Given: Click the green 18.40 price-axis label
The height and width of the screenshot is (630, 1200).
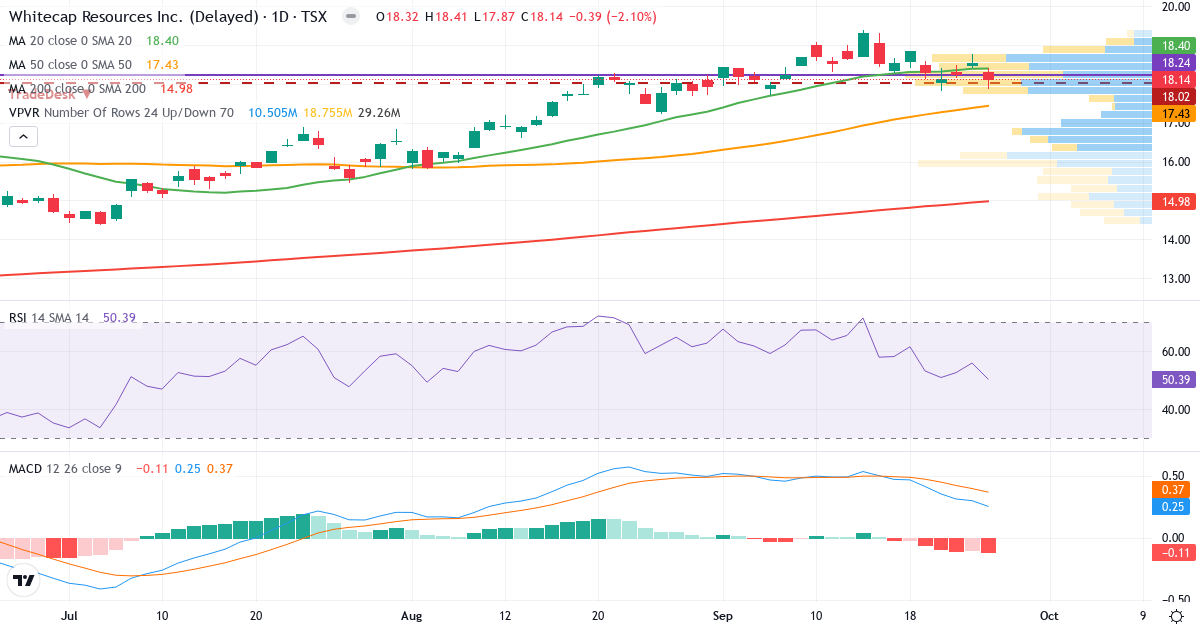Looking at the screenshot, I should (1173, 46).
